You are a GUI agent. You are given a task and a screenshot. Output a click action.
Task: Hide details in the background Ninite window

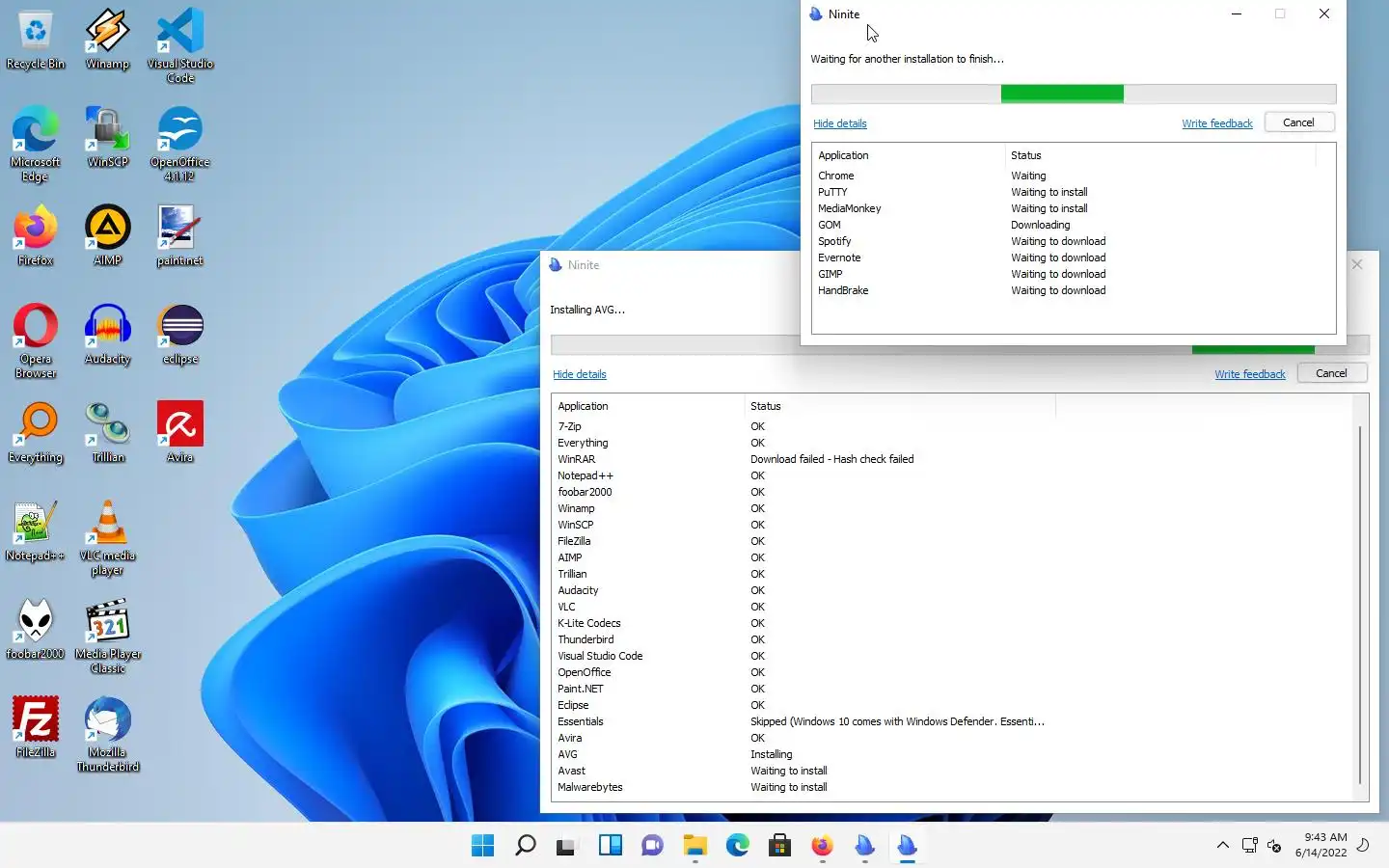pos(579,374)
